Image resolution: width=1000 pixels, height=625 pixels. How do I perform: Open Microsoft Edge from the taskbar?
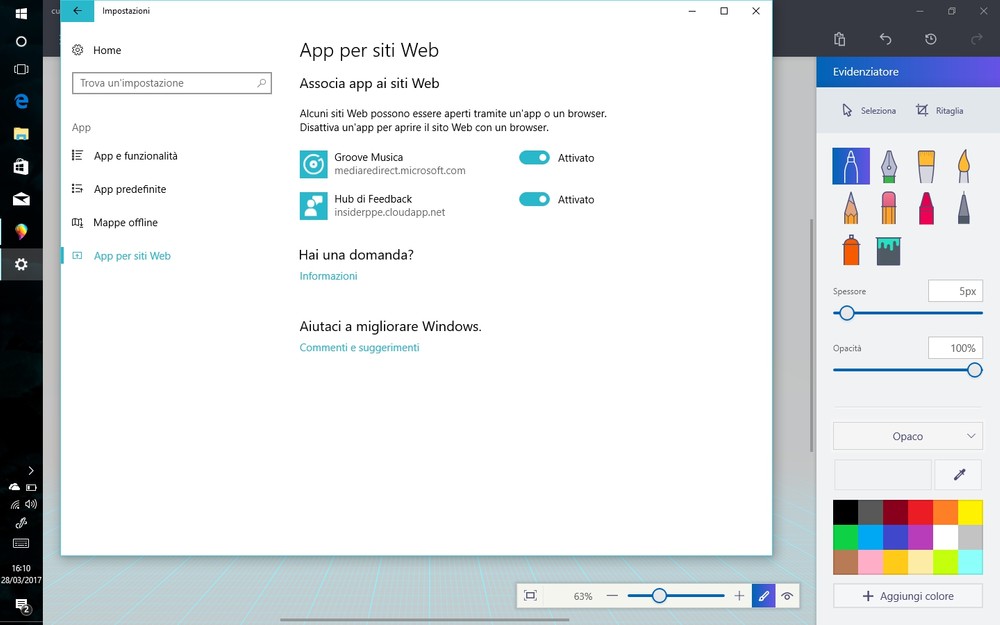[21, 101]
